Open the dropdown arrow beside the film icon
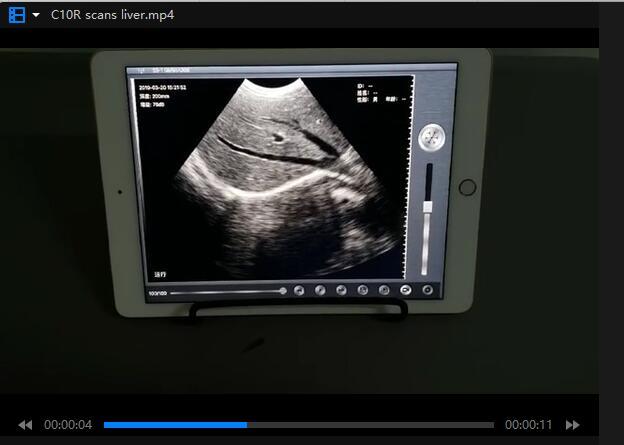624x445 pixels. click(x=36, y=15)
